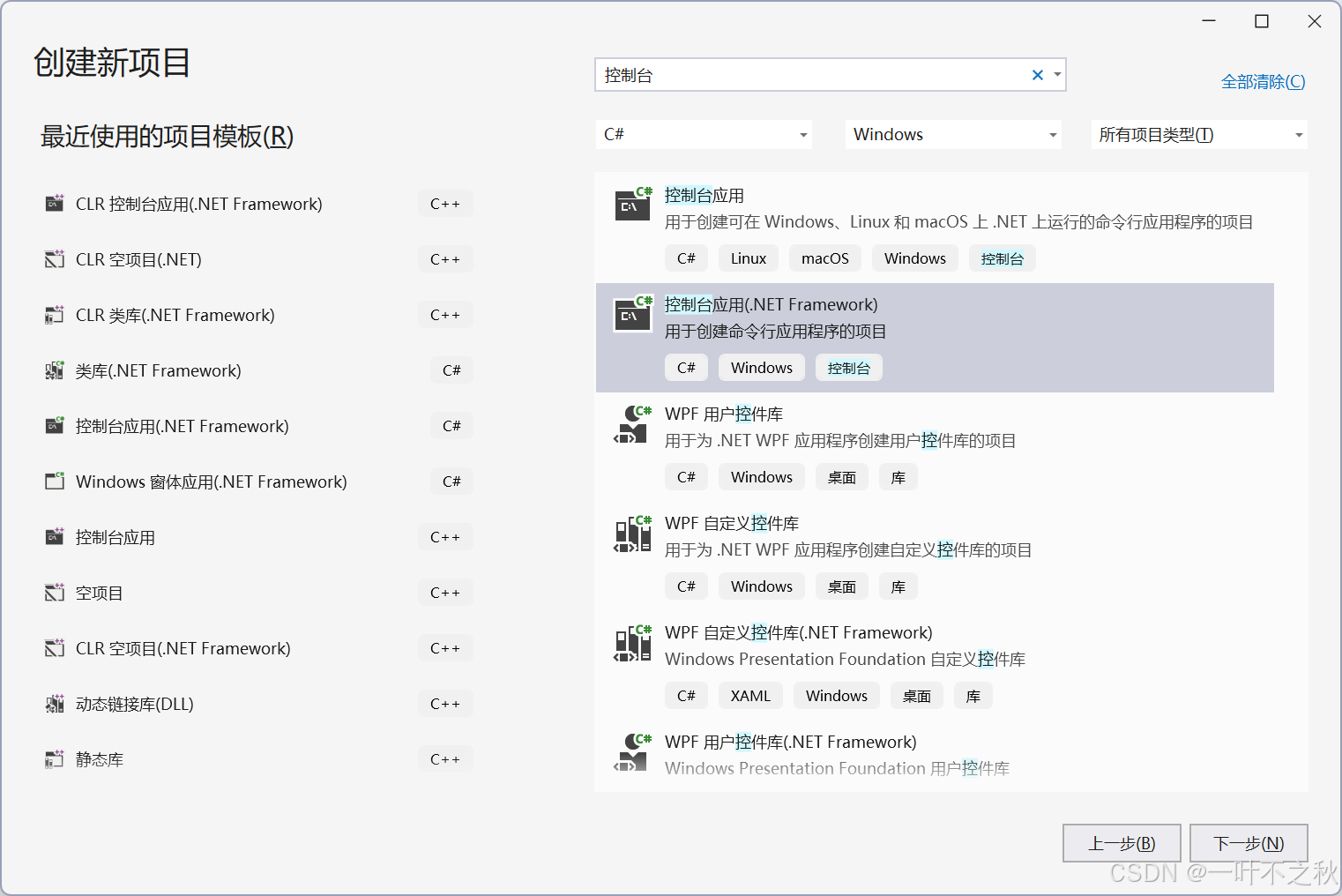Viewport: 1342px width, 896px height.
Task: Click the 静态库 C++ template icon
Action: [x=55, y=758]
